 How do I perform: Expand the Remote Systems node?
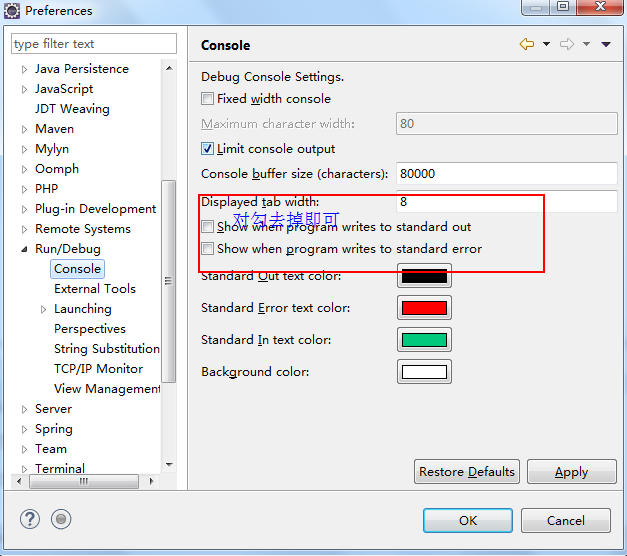pyautogui.click(x=24, y=229)
